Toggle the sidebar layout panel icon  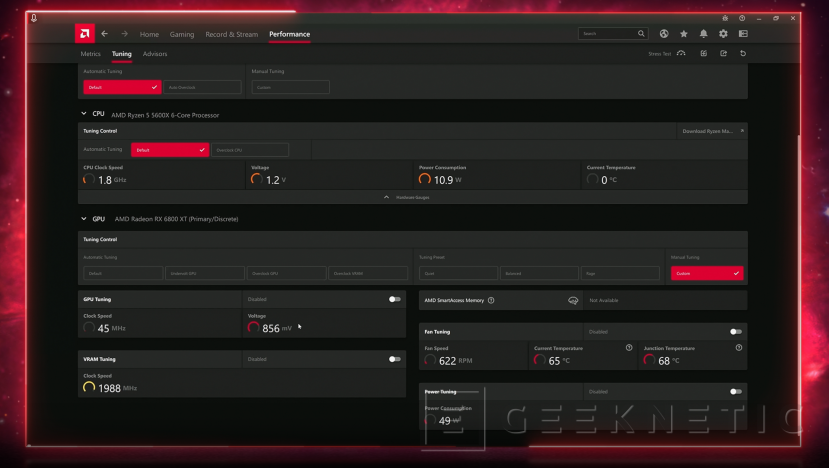tap(743, 34)
